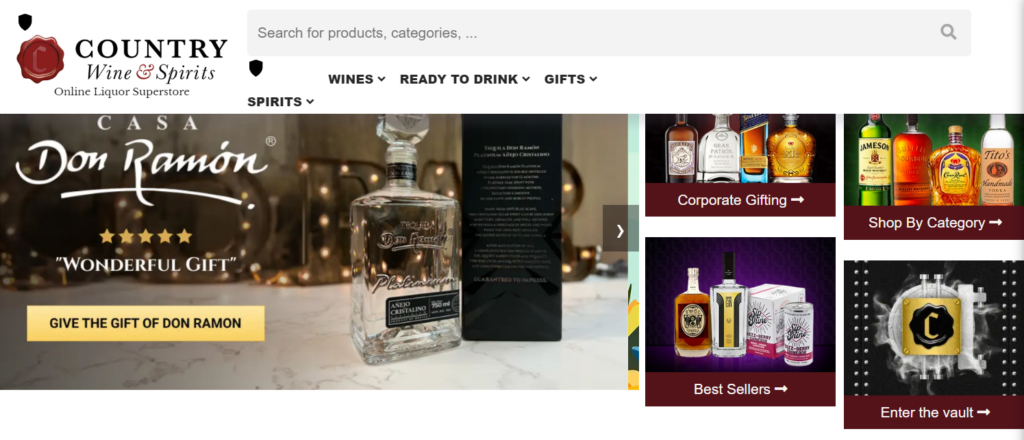Click the Shop By Category bottles image

(x=934, y=160)
